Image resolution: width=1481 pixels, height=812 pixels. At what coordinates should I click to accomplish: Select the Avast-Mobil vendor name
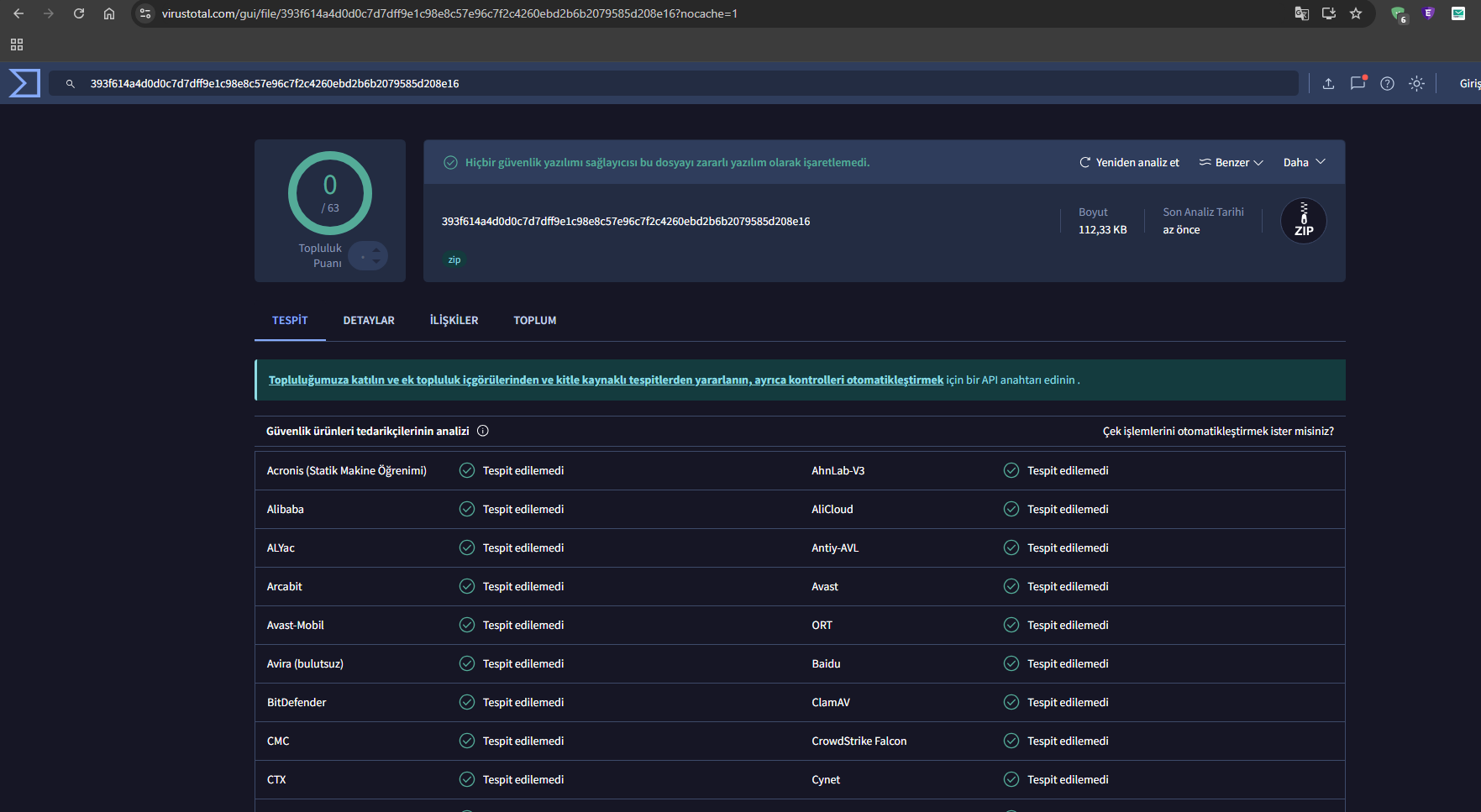(x=295, y=625)
